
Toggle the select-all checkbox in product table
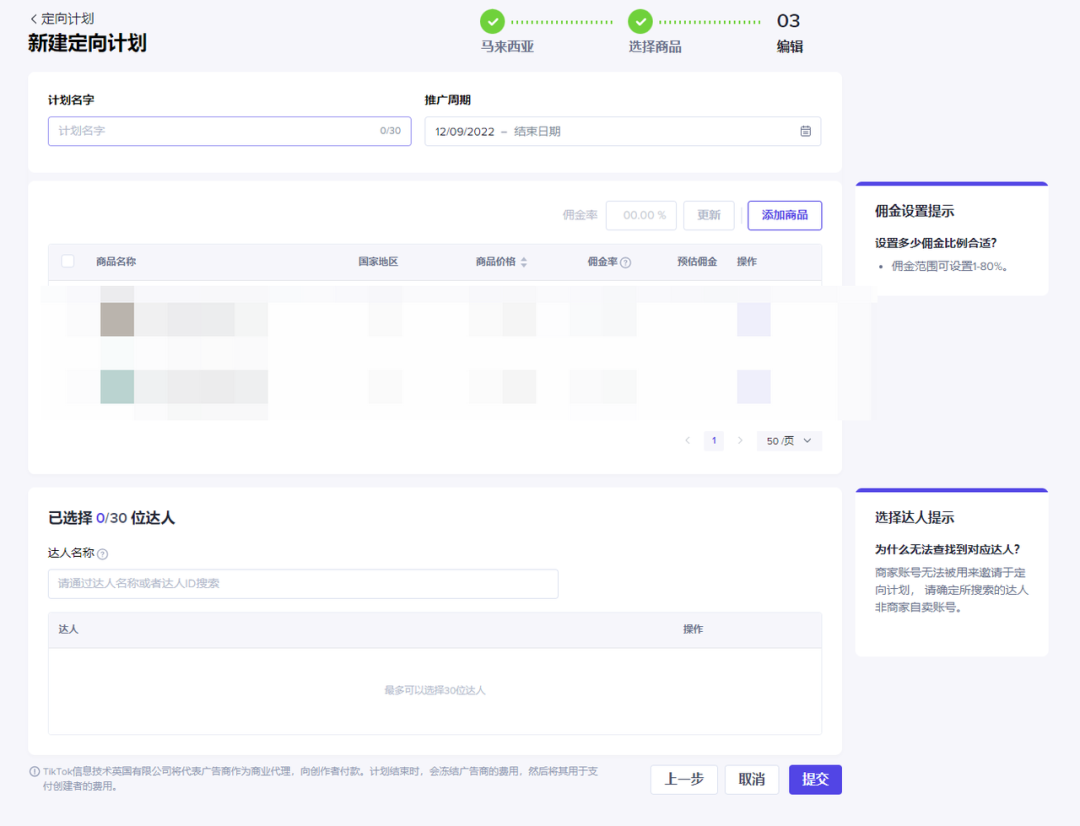[68, 261]
